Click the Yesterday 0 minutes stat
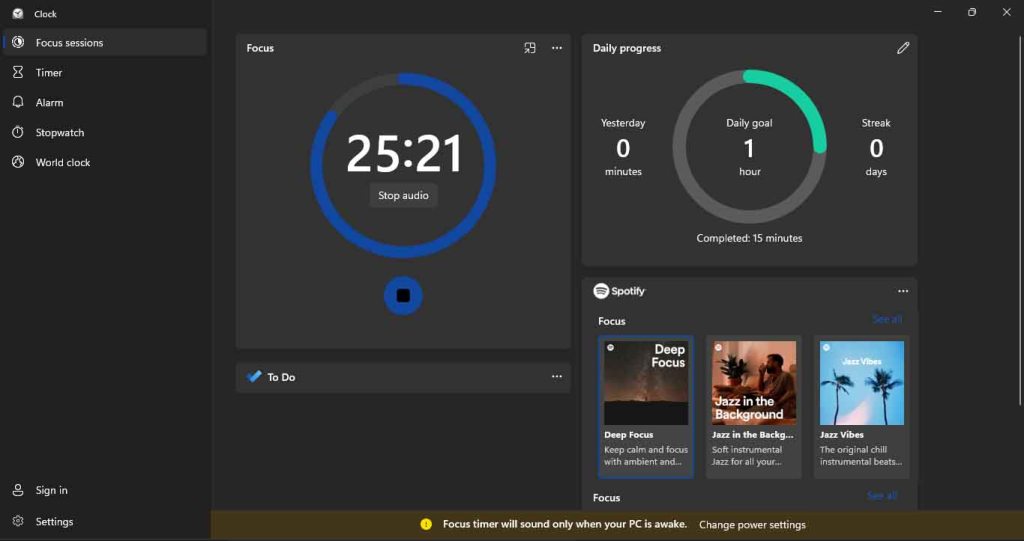 click(x=623, y=147)
